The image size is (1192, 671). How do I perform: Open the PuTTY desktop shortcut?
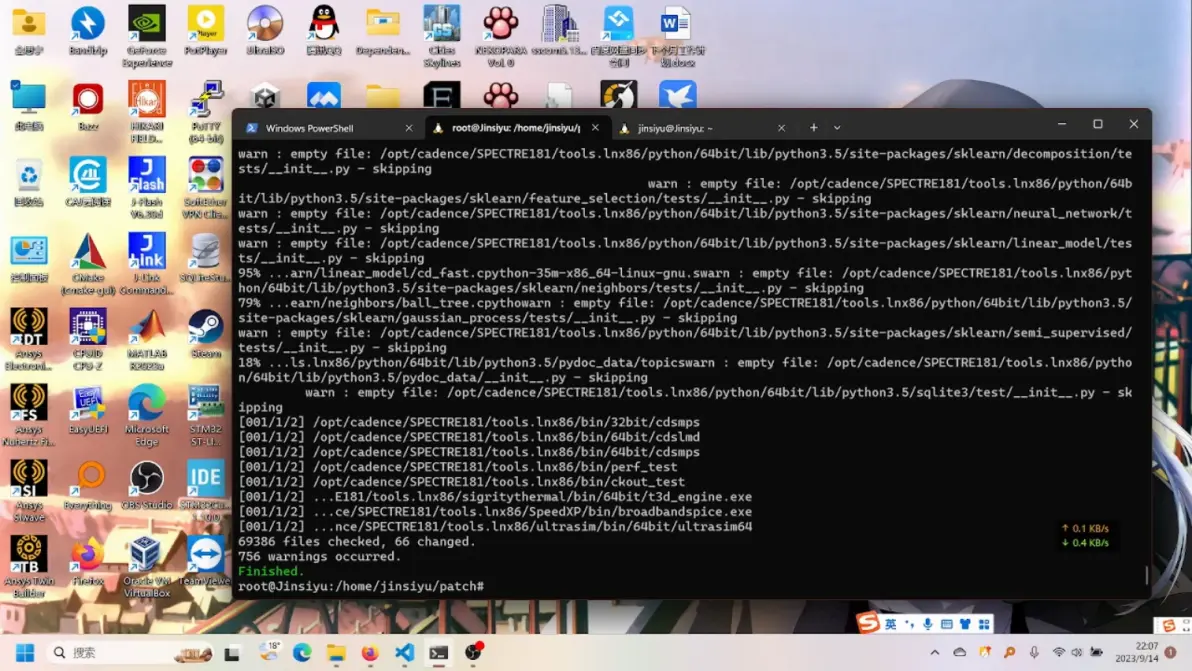pyautogui.click(x=205, y=111)
